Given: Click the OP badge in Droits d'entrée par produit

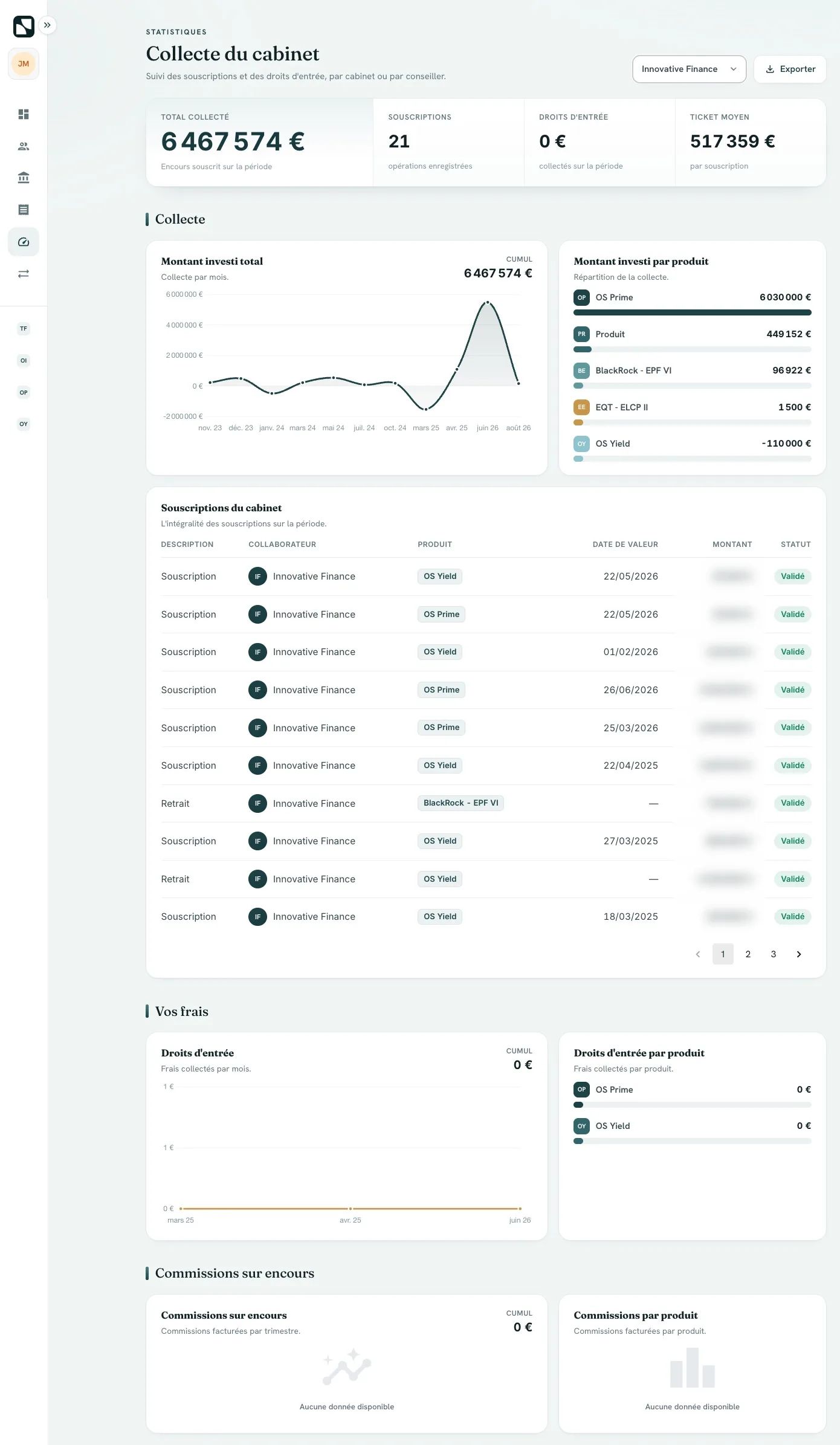Looking at the screenshot, I should 581,1090.
